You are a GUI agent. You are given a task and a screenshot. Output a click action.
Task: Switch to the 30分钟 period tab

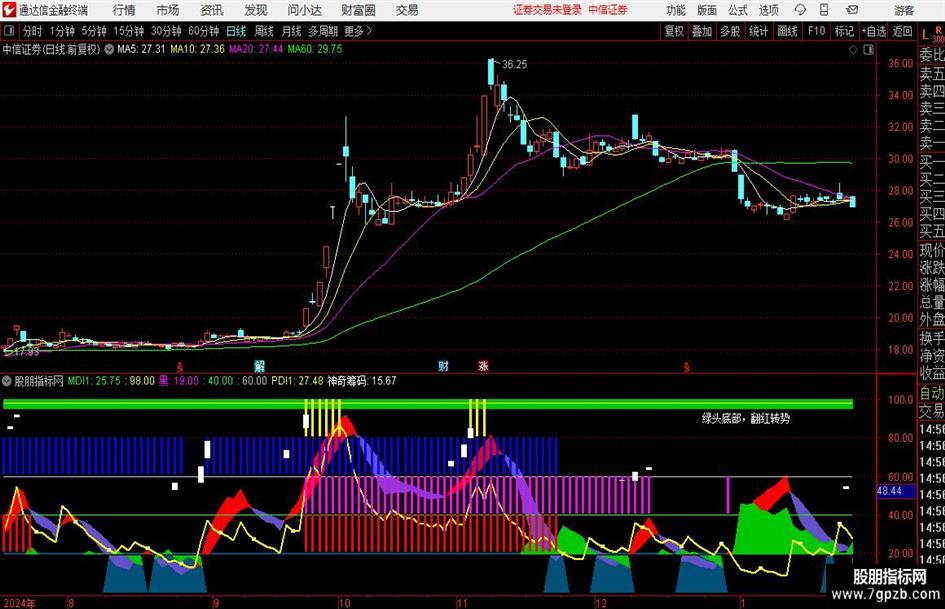click(x=166, y=31)
